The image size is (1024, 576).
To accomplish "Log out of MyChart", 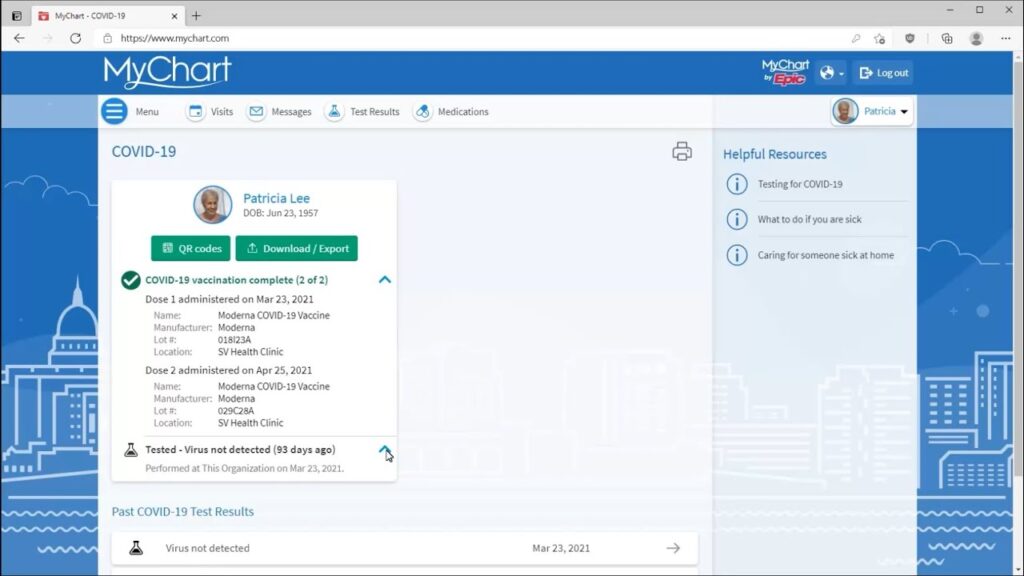I will (883, 72).
